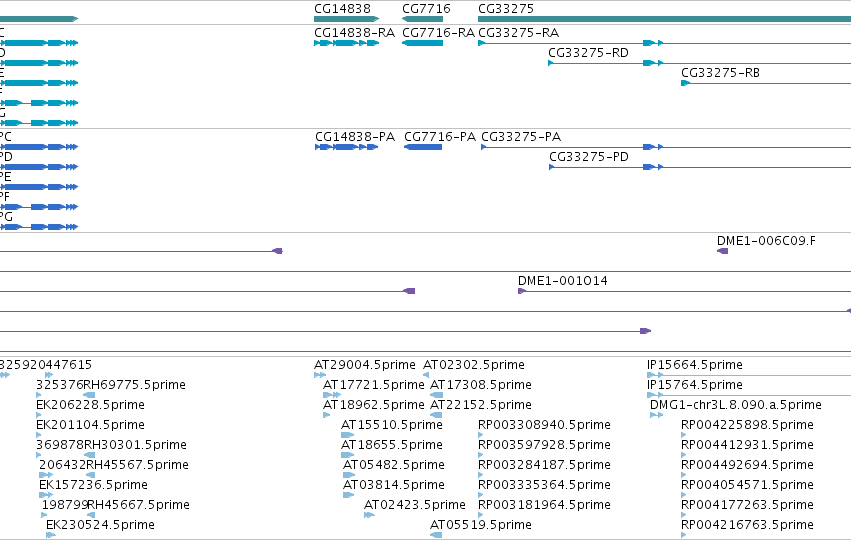Select the CG14838-RA transcript glyph
The image size is (851, 540).
(x=346, y=43)
